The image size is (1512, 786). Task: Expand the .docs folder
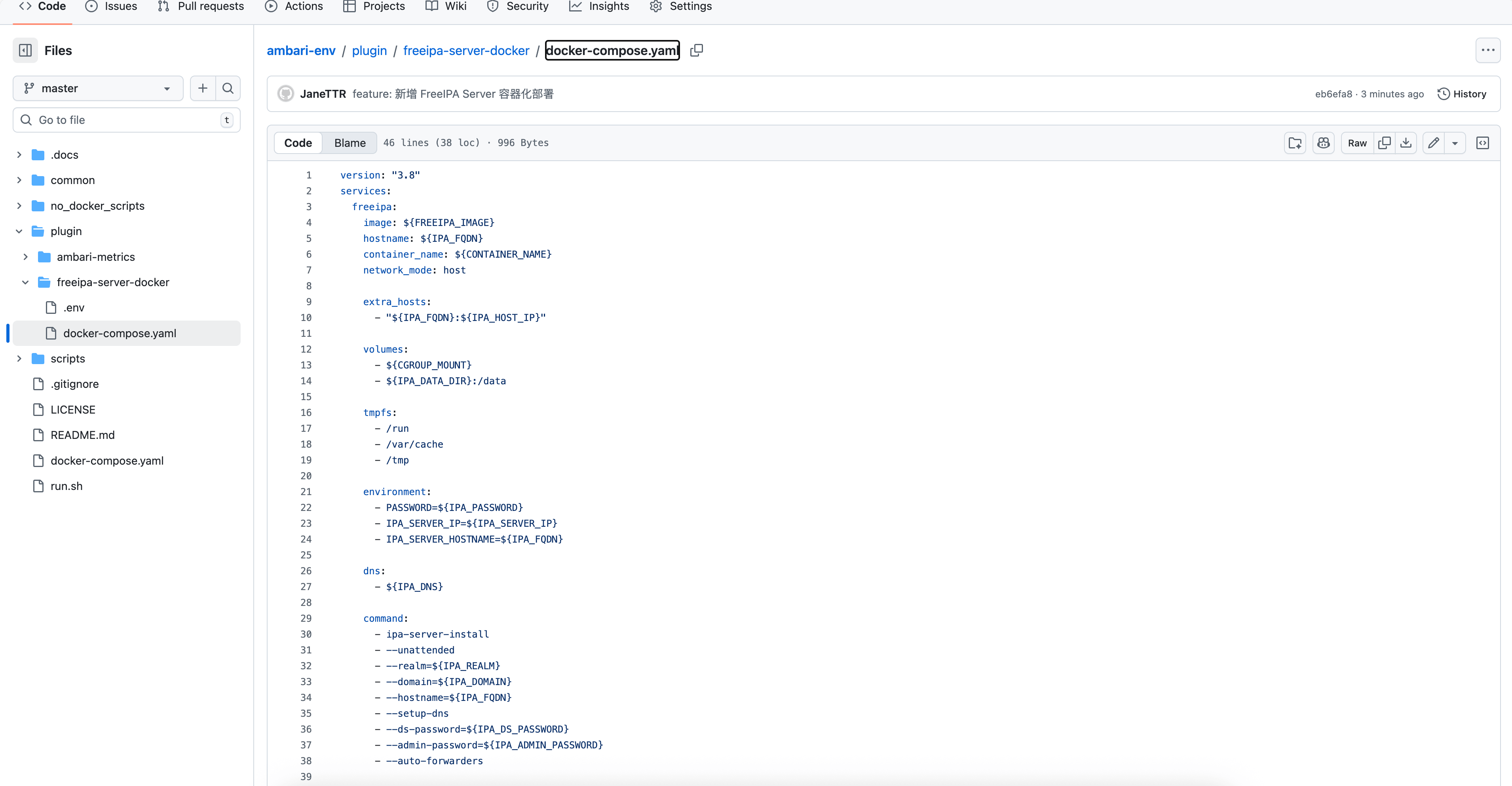[19, 155]
